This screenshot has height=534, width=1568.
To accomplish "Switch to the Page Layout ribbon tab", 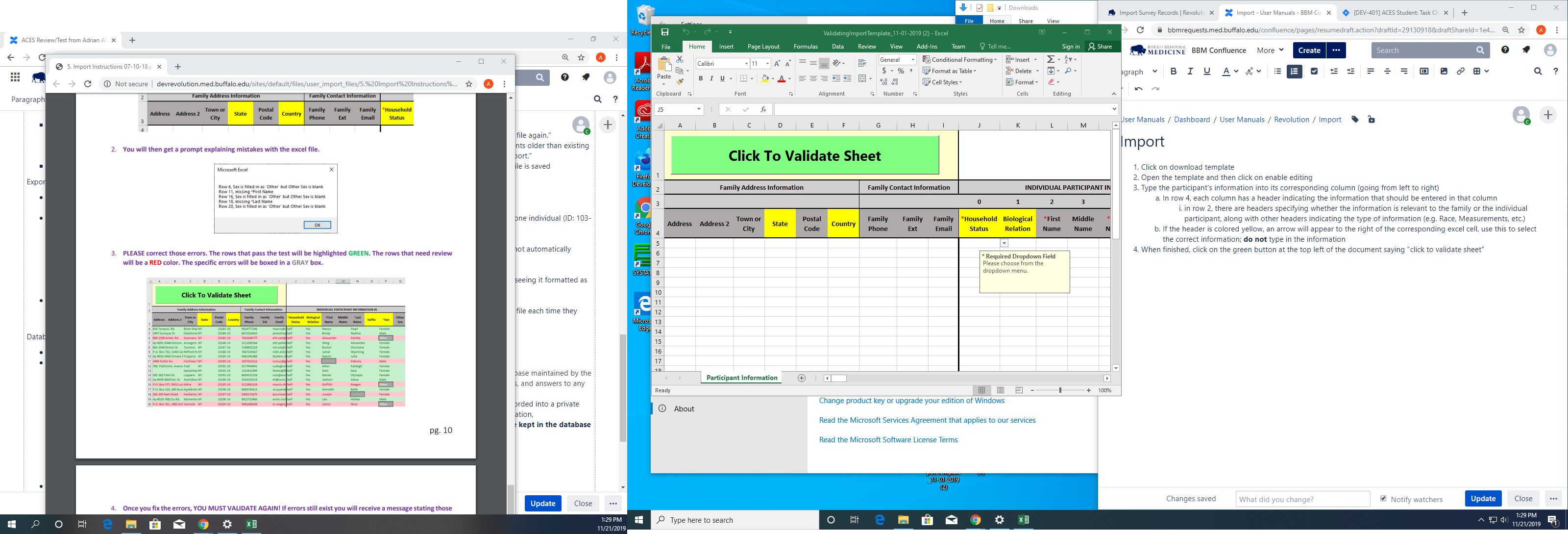I will click(x=763, y=46).
